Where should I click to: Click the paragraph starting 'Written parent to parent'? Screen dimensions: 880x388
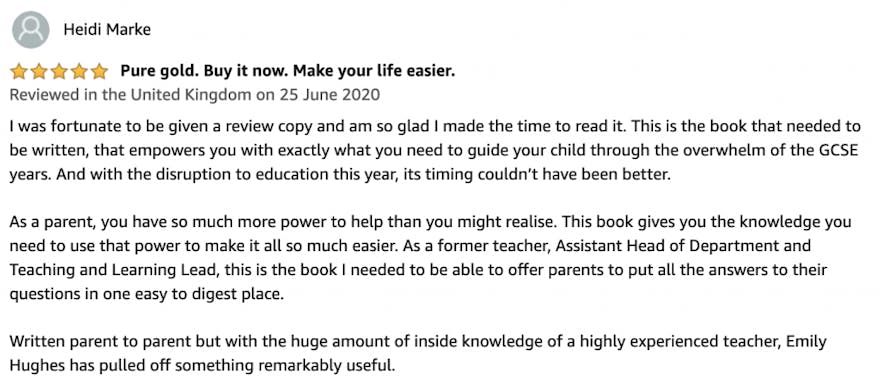(418, 354)
